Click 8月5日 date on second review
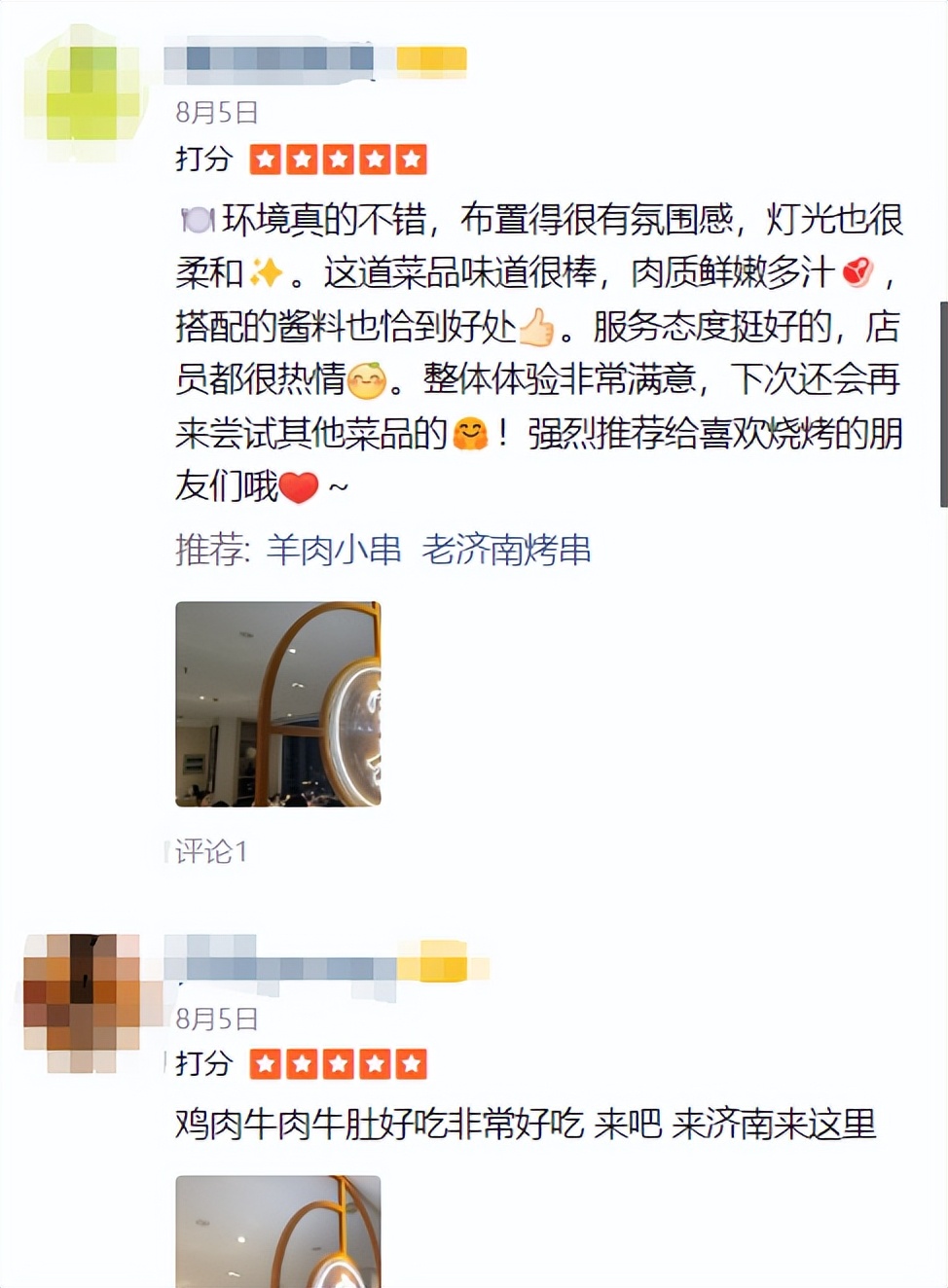948x1288 pixels. 217,1019
